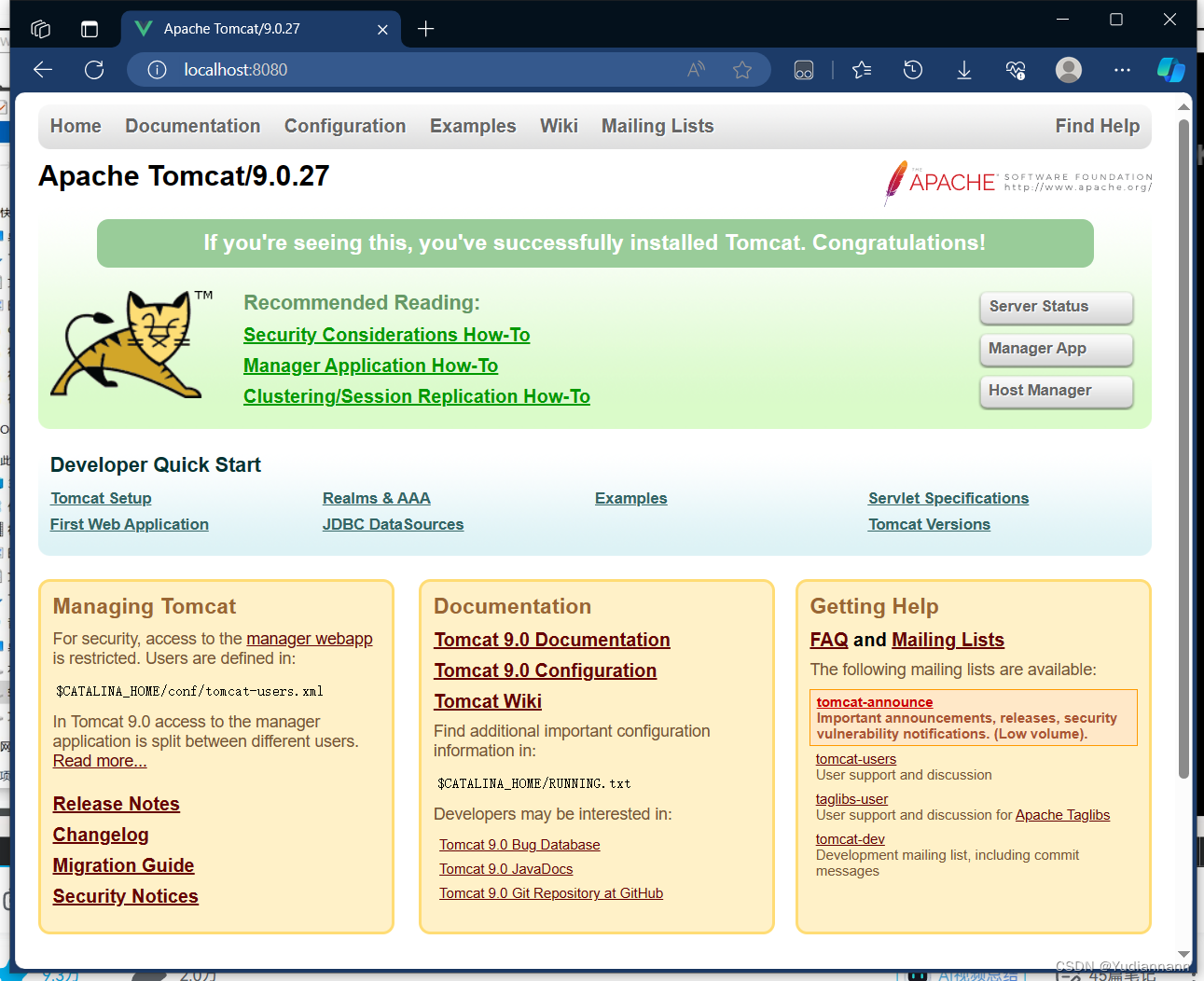Open the Favorites list icon
Screen dimensions: 1204x981
[862, 70]
